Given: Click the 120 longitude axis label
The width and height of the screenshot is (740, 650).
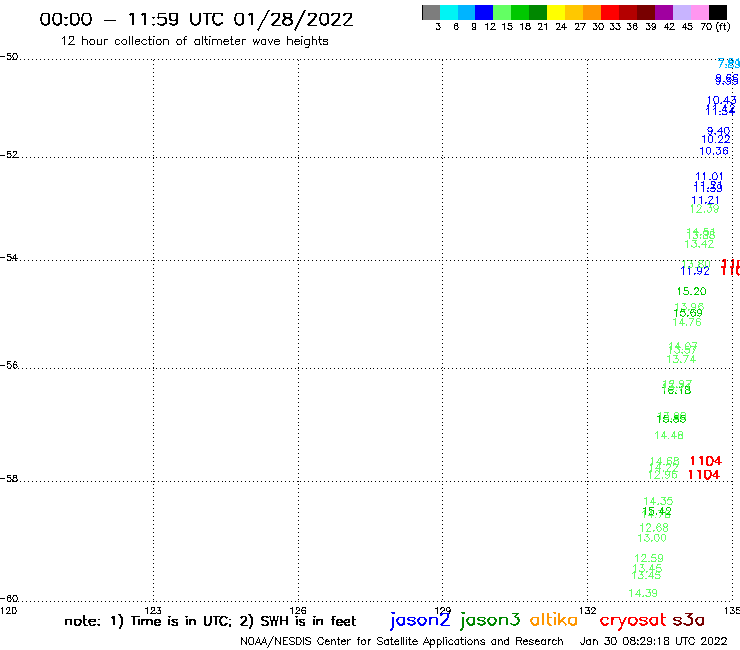Looking at the screenshot, I should coord(8,610).
